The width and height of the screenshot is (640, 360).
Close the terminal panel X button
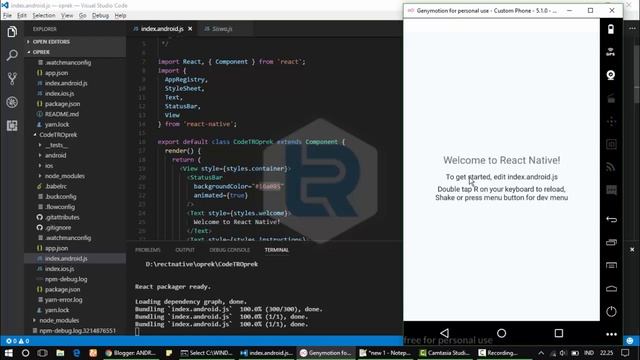pyautogui.click(x=632, y=249)
